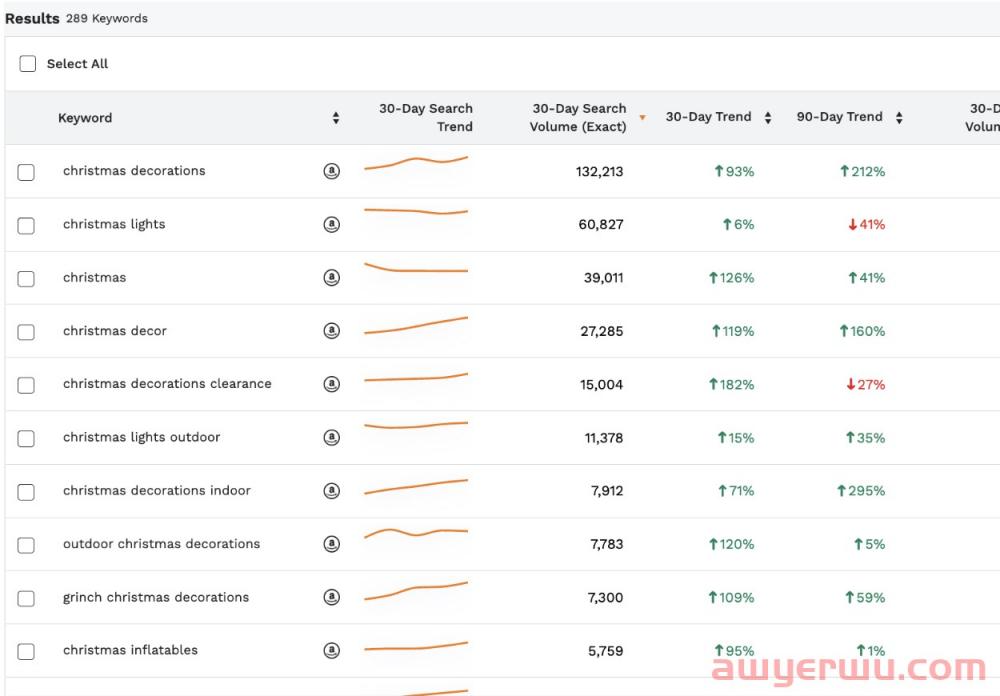The height and width of the screenshot is (696, 1000).
Task: Click Amazon icon for christmas inflatables
Action: pos(332,651)
